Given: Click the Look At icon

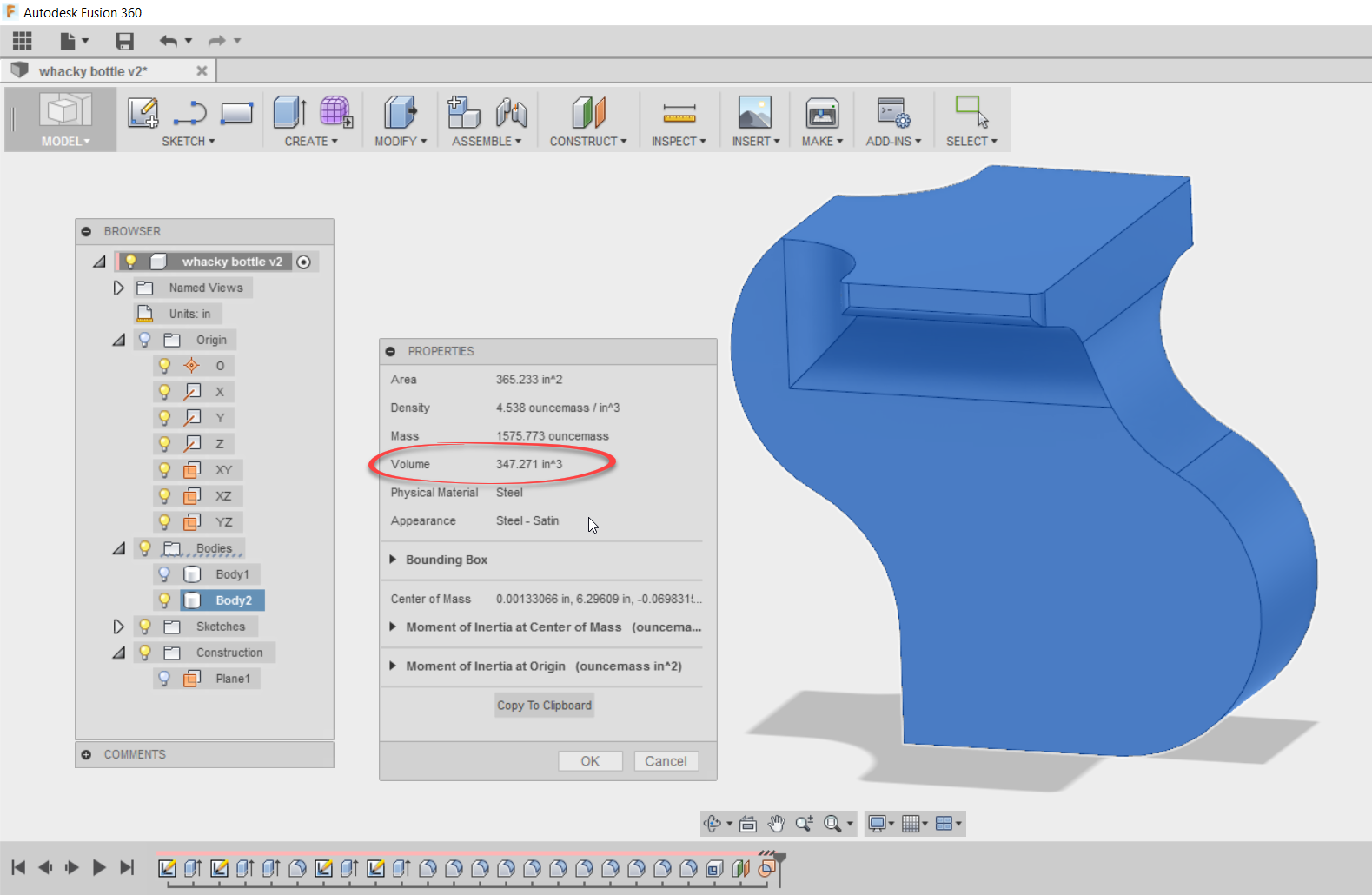Looking at the screenshot, I should click(x=748, y=824).
